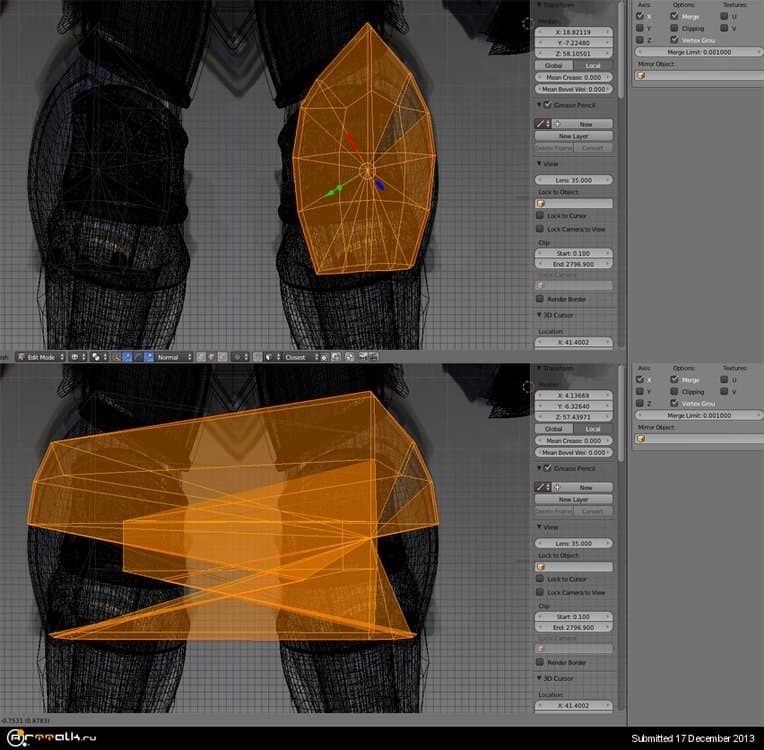Click the Z: 58.10501 coordinate field
This screenshot has width=764, height=750.
point(573,54)
